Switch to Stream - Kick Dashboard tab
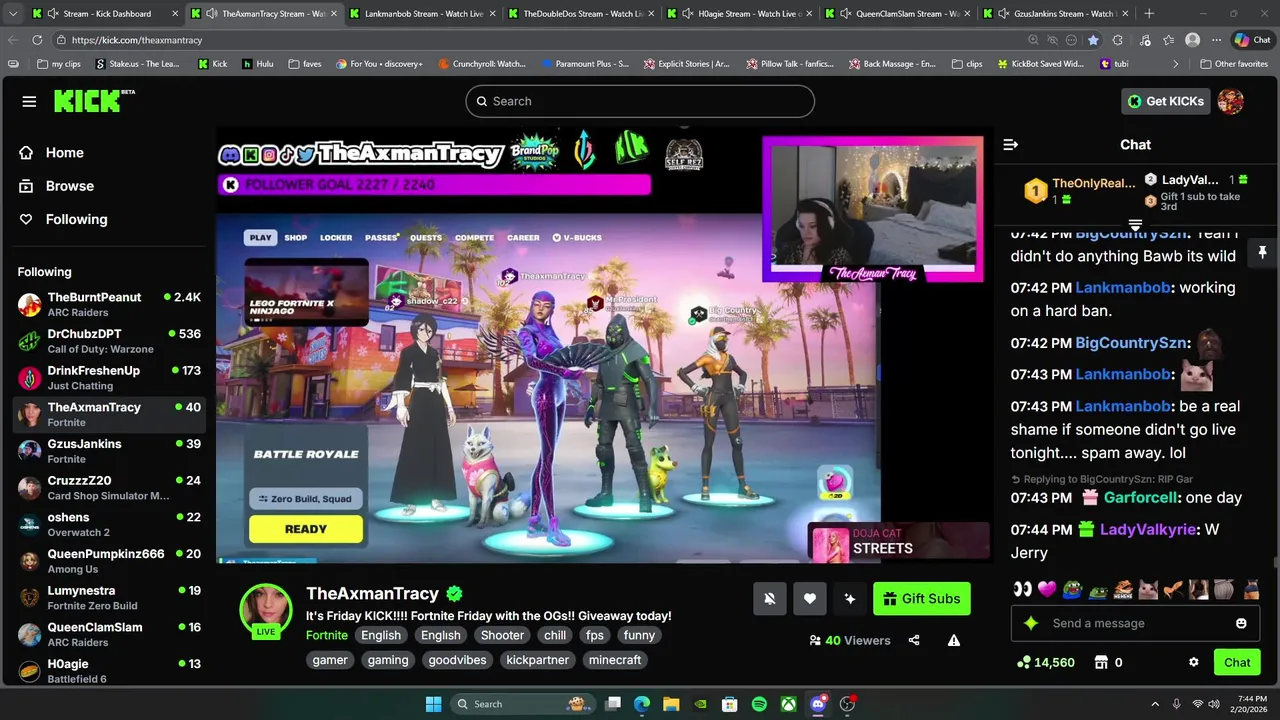Image resolution: width=1280 pixels, height=720 pixels. 105,14
